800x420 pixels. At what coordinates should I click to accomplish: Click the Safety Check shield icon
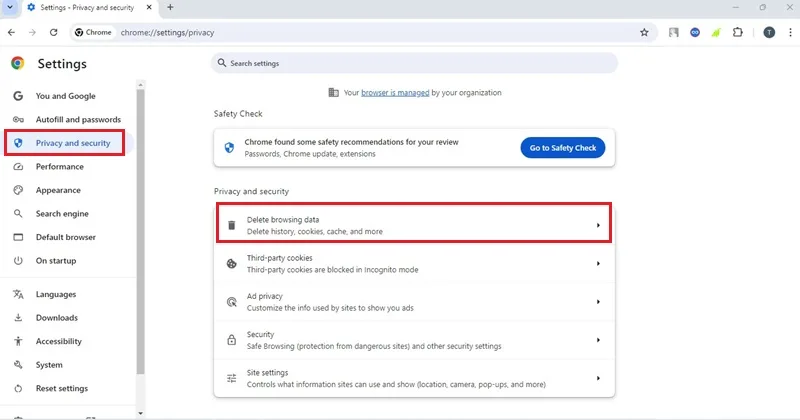coord(229,147)
